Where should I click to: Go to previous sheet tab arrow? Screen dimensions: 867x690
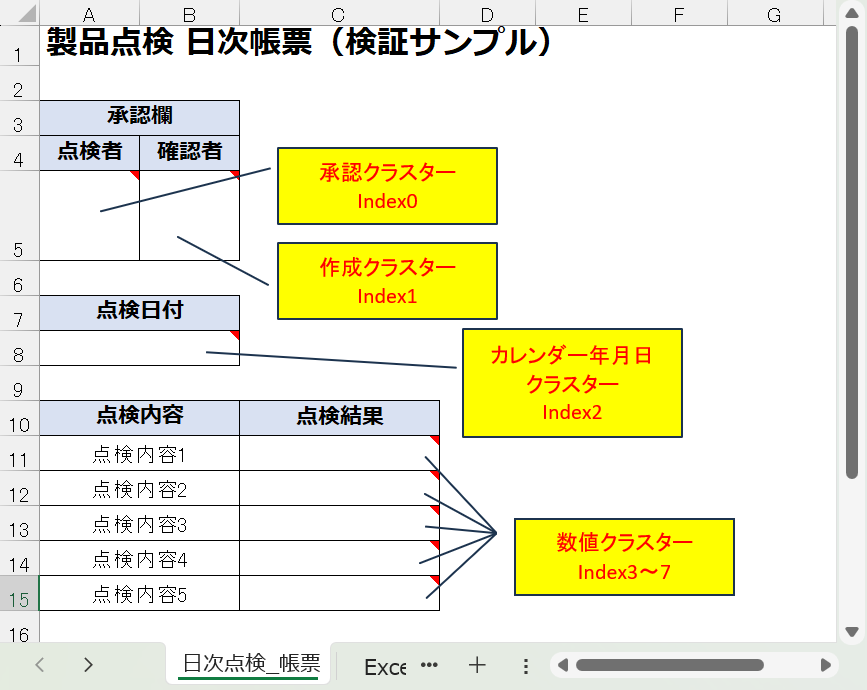pyautogui.click(x=40, y=665)
